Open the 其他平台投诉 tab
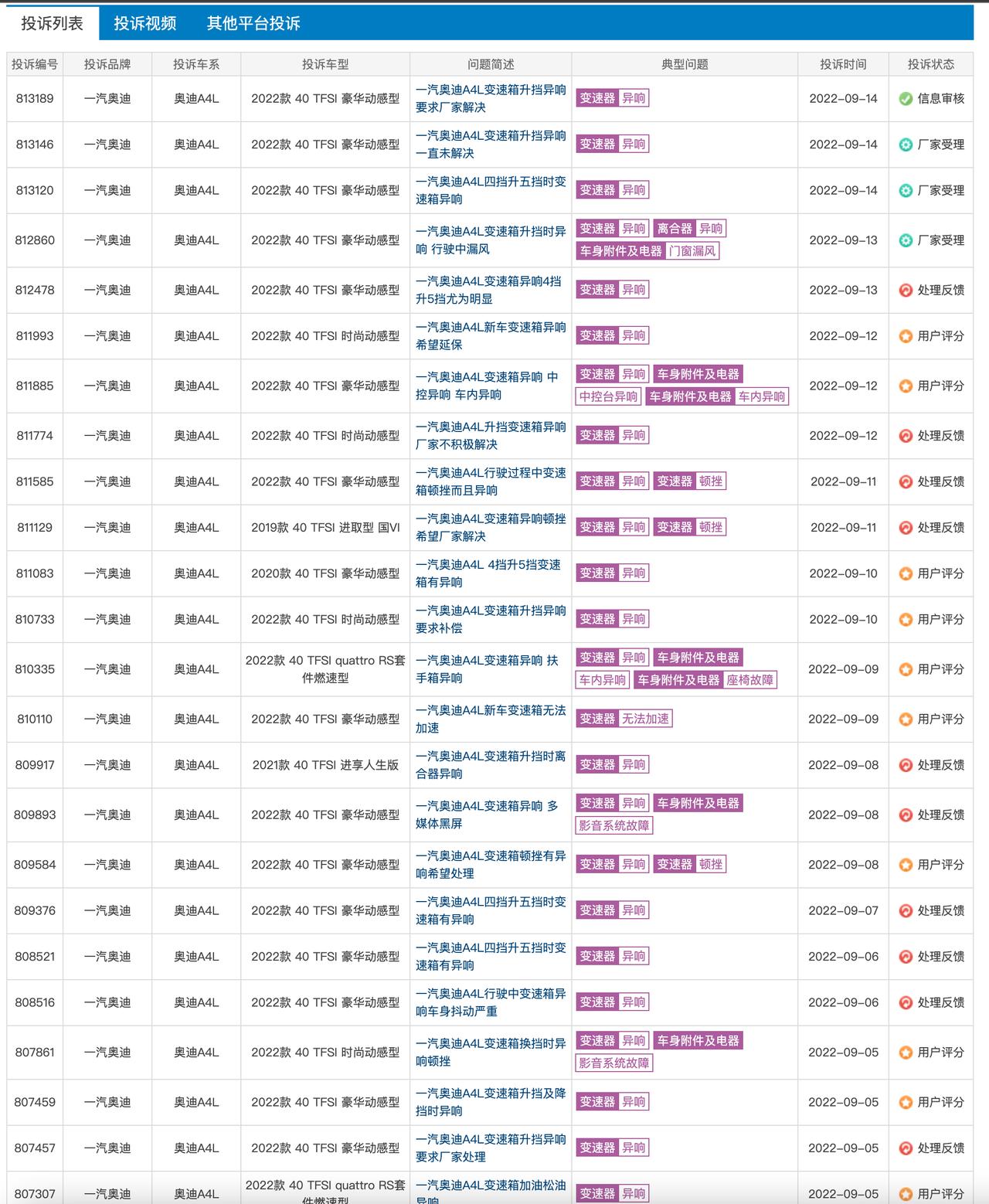Viewport: 989px width, 1204px height. click(x=253, y=23)
